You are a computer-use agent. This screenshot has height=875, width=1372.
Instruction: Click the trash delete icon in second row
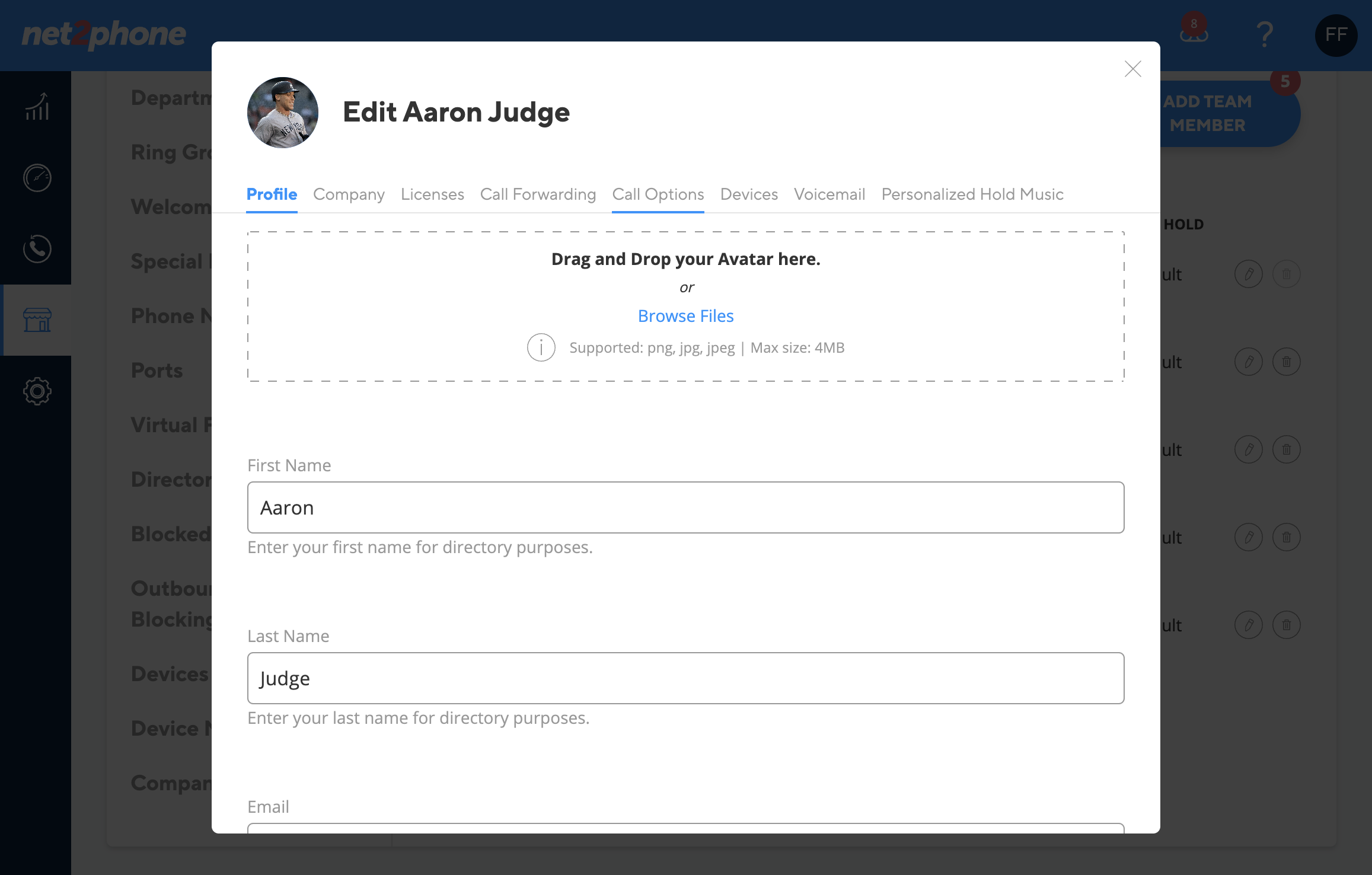1286,362
